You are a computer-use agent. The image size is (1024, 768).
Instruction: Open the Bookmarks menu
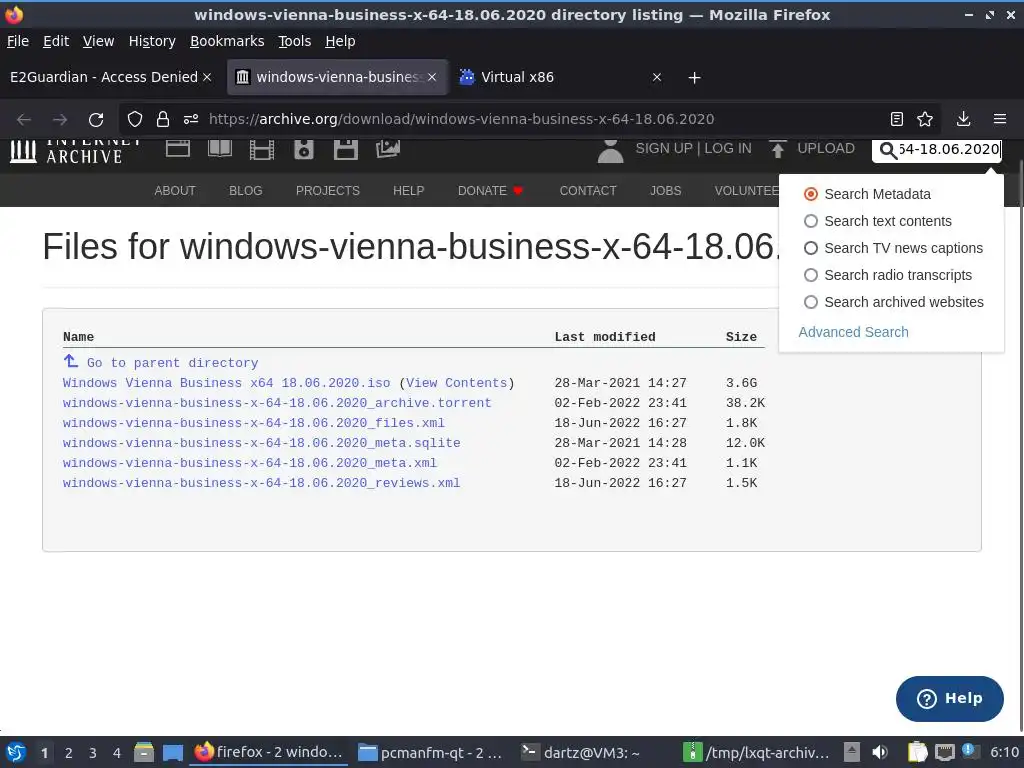coord(227,41)
